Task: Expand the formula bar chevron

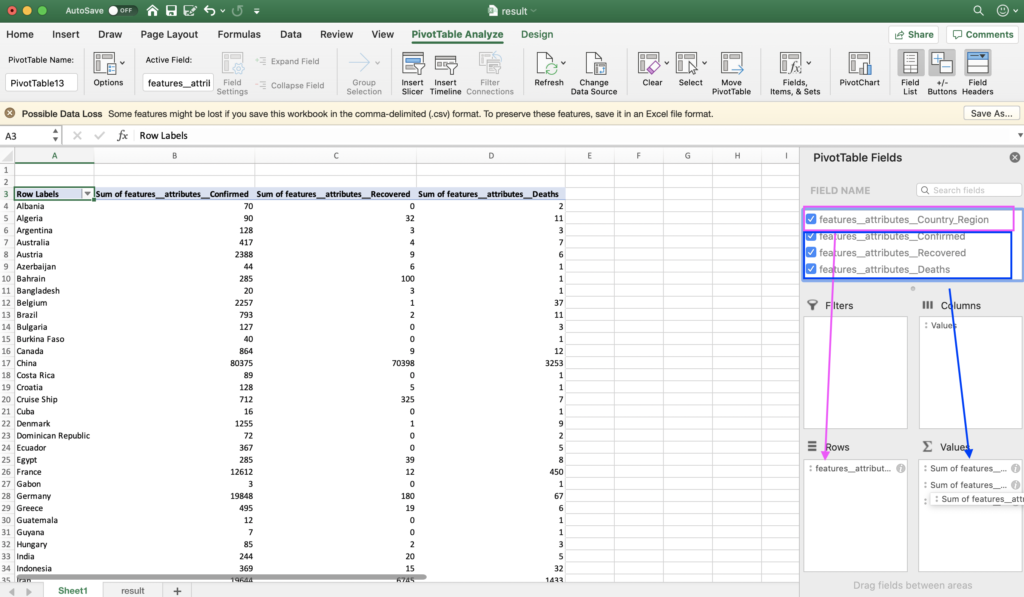Action: (x=1019, y=135)
